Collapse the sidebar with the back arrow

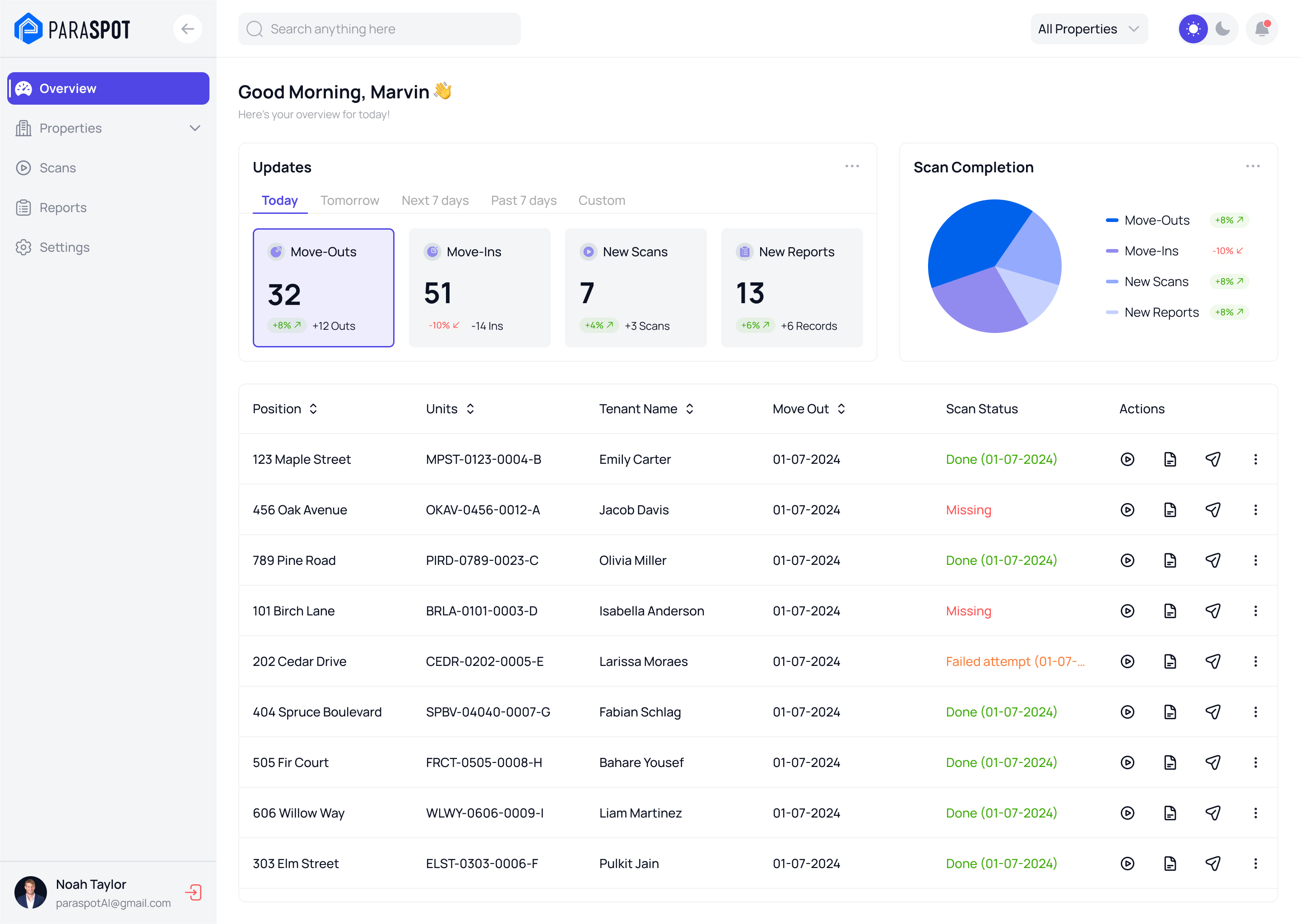point(188,28)
